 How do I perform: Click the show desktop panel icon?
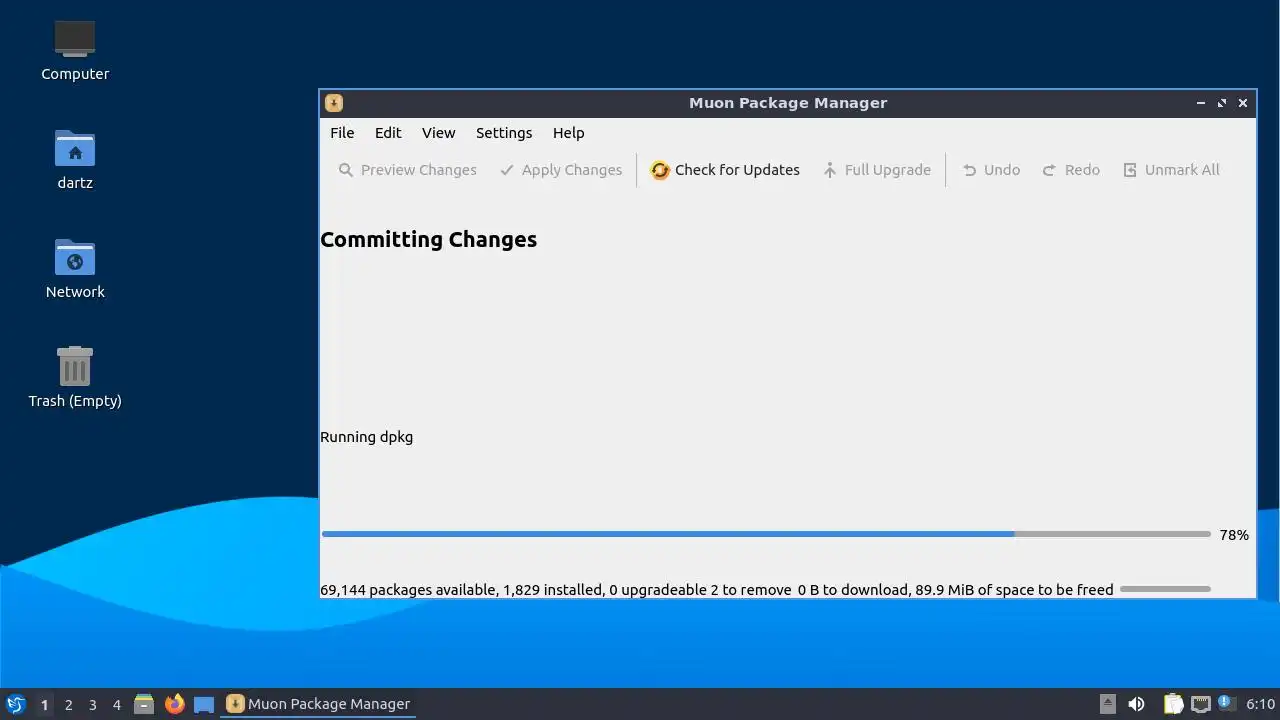coord(204,704)
